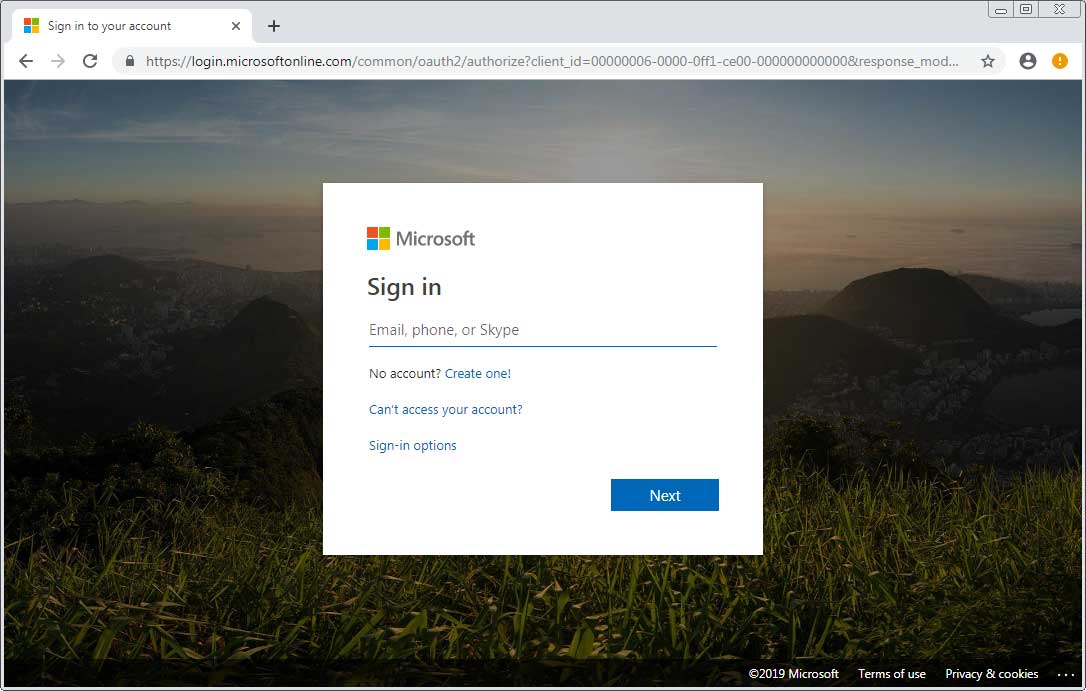Image resolution: width=1086 pixels, height=691 pixels.
Task: Open a new browser tab
Action: 274,26
